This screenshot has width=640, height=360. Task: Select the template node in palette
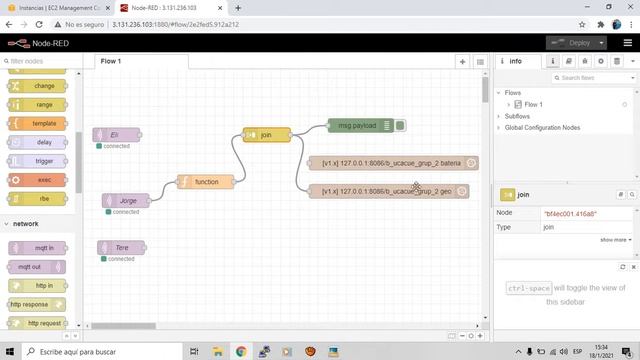tap(37, 123)
